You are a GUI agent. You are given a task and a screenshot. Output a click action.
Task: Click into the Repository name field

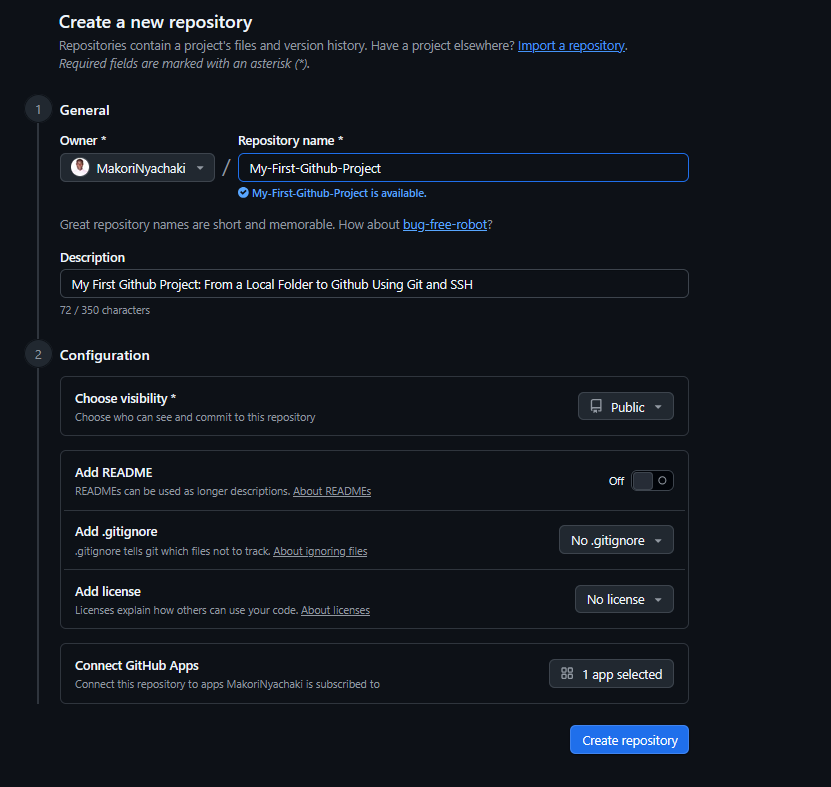pos(463,168)
